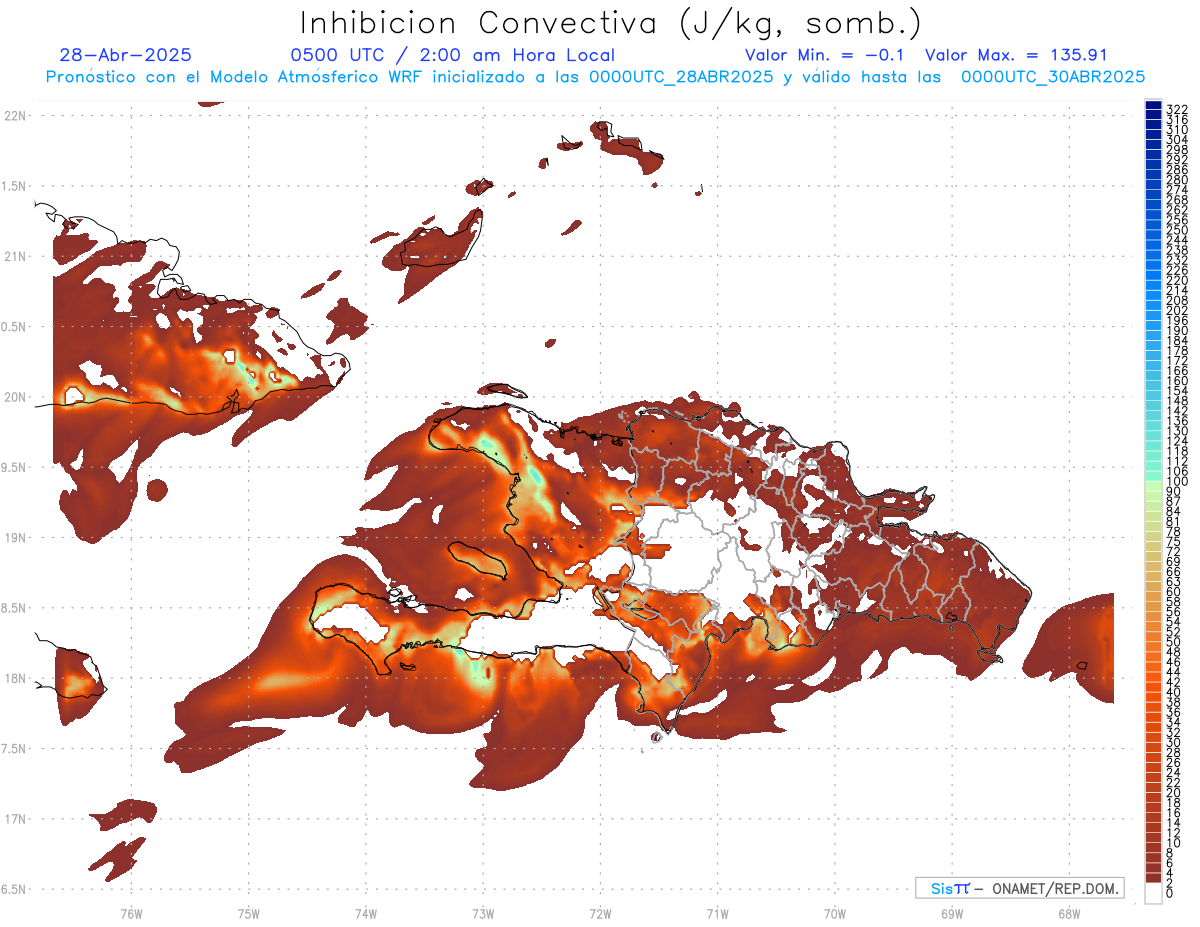Click the "71W" longitude label
1200x927 pixels.
(717, 914)
